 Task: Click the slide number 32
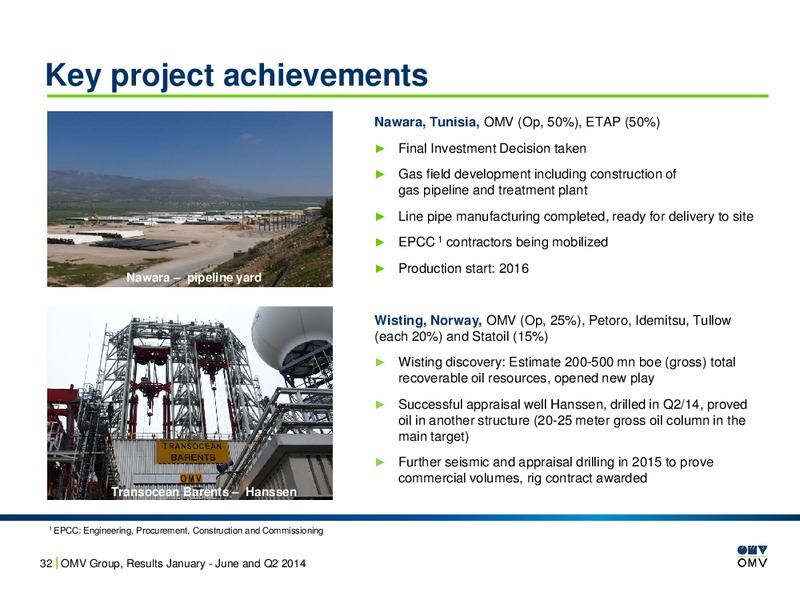click(x=46, y=564)
